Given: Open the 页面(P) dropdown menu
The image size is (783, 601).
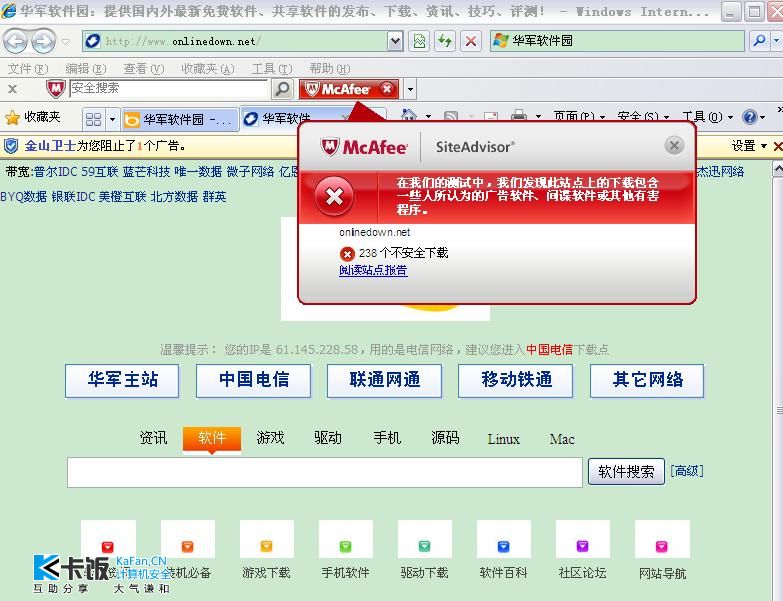Looking at the screenshot, I should [579, 117].
